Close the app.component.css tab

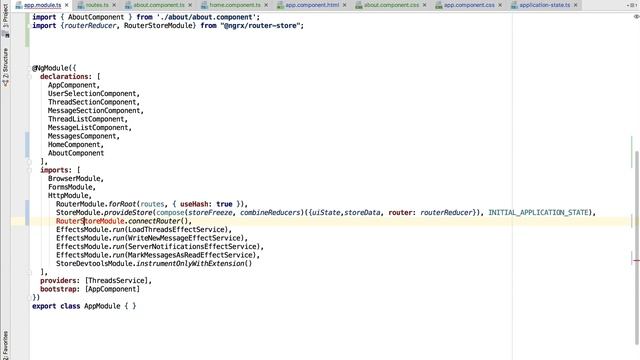500,5
